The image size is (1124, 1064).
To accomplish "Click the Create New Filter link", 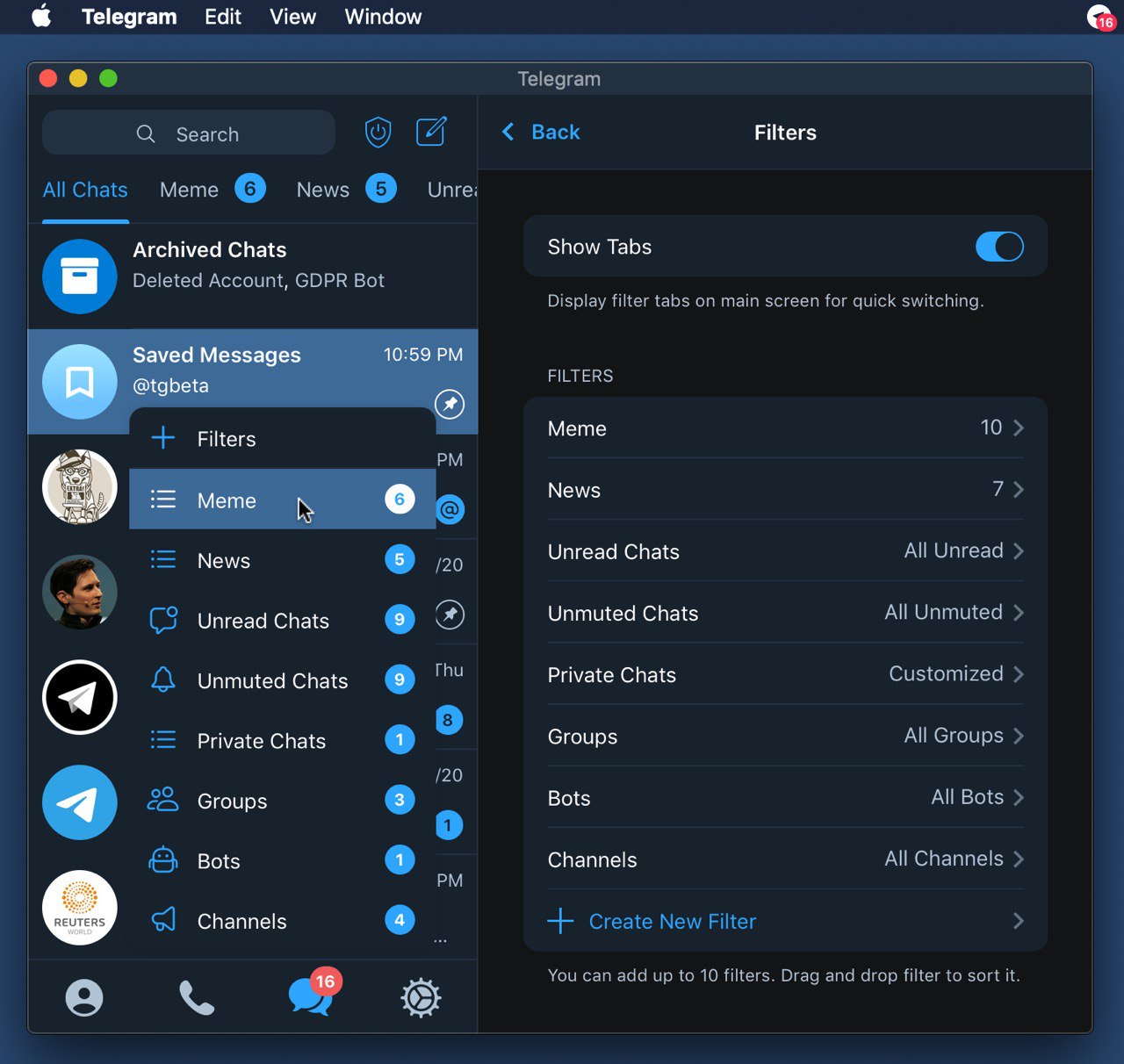I will [673, 921].
